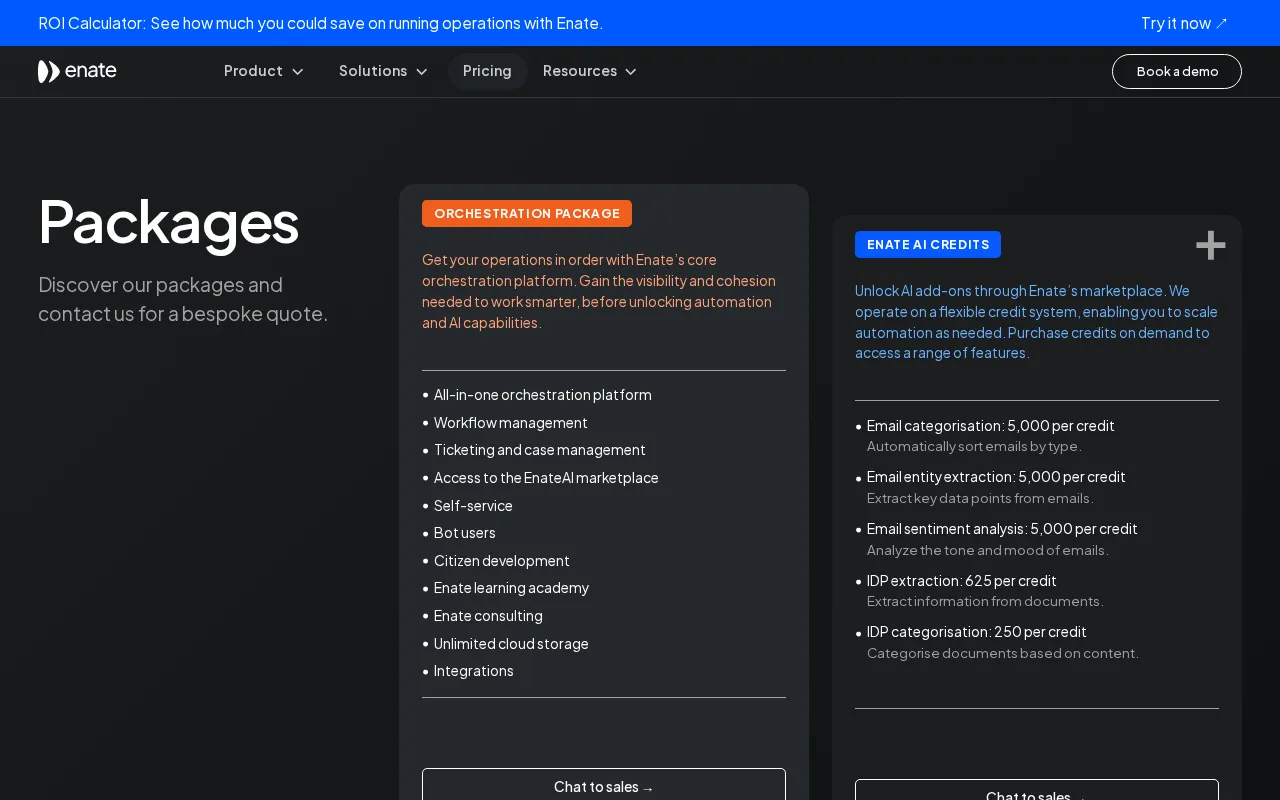The image size is (1280, 800).
Task: Click 'Automatically sort emails by type.' text
Action: [974, 447]
